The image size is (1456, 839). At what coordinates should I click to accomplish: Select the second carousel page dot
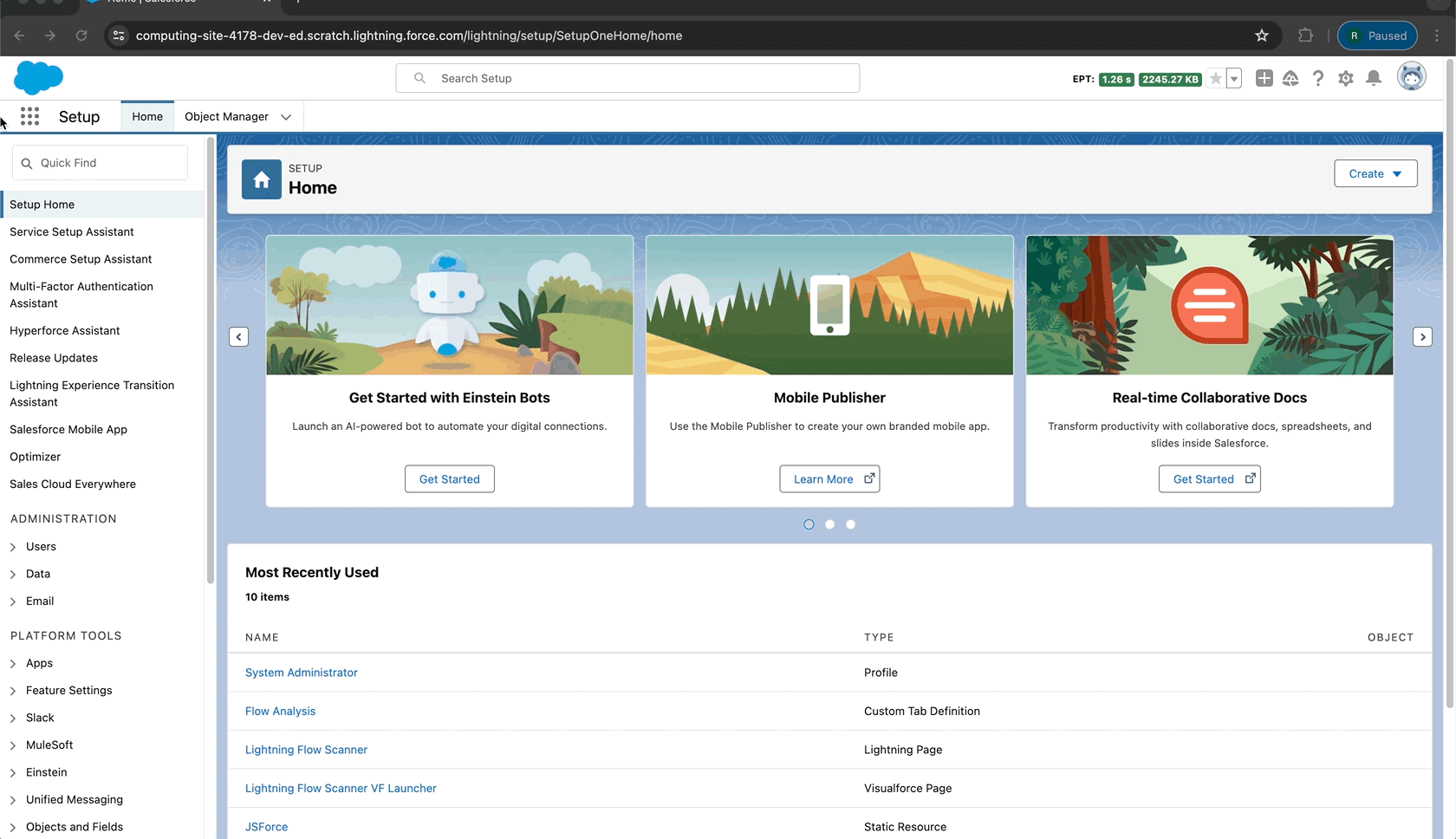829,524
